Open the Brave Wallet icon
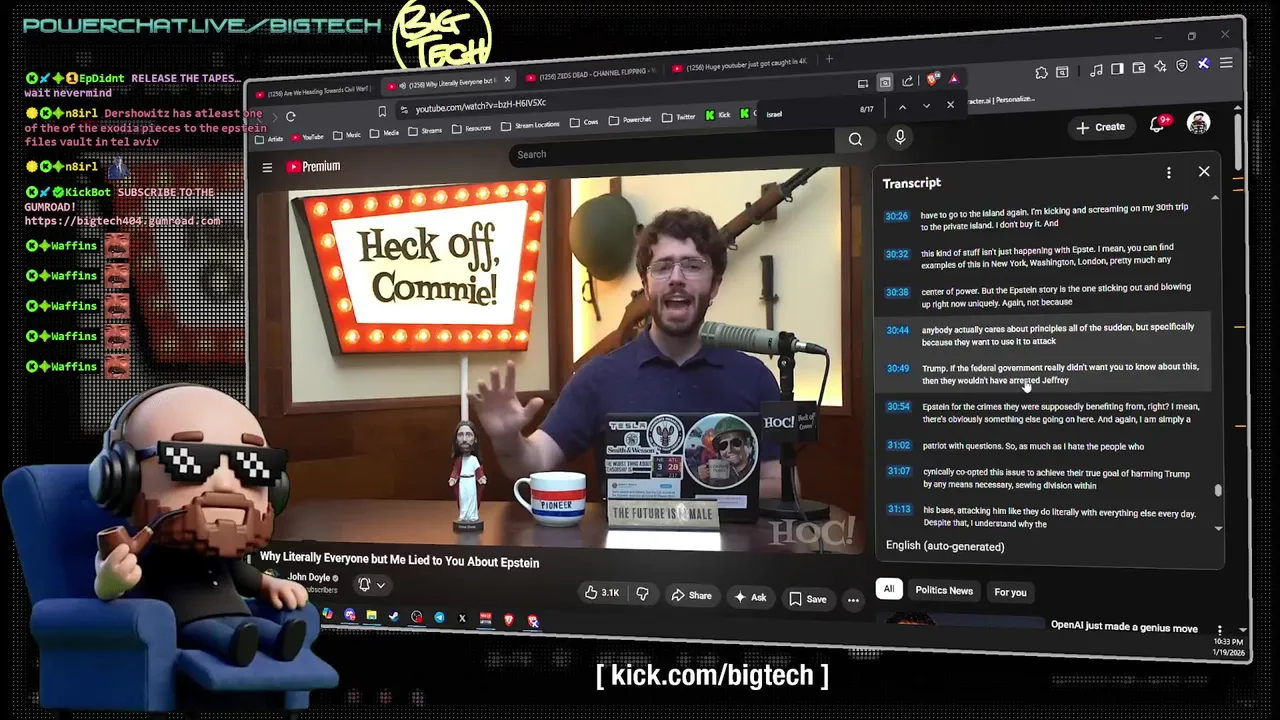Image resolution: width=1280 pixels, height=720 pixels. click(1139, 68)
